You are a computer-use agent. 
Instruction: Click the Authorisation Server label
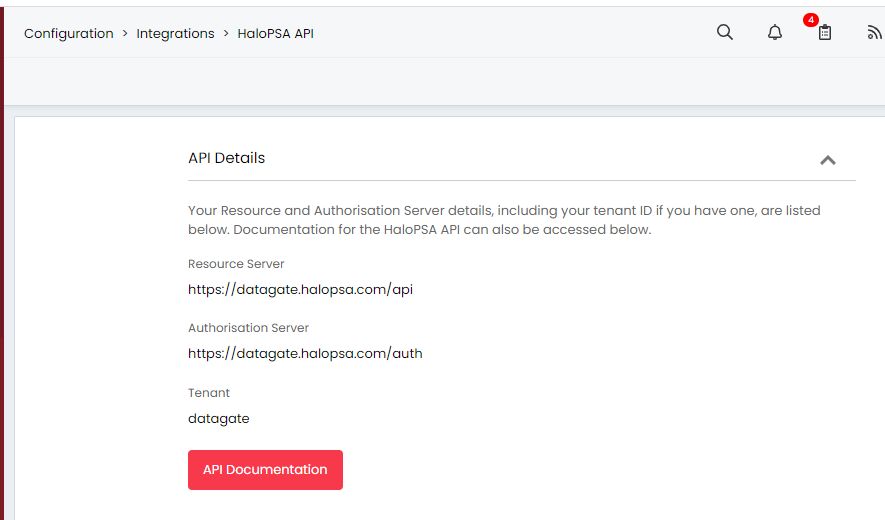[x=248, y=328]
